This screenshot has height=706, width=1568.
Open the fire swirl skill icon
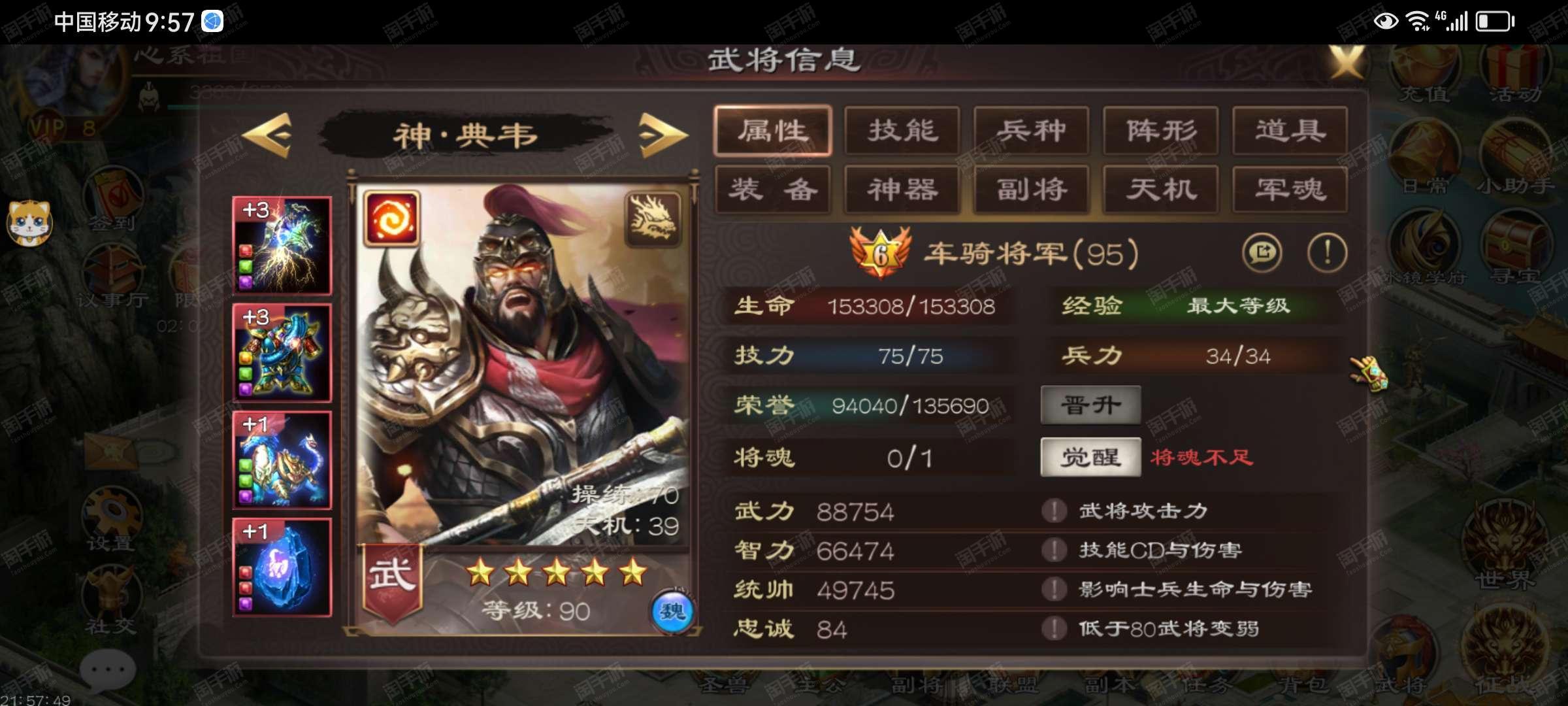[x=391, y=218]
